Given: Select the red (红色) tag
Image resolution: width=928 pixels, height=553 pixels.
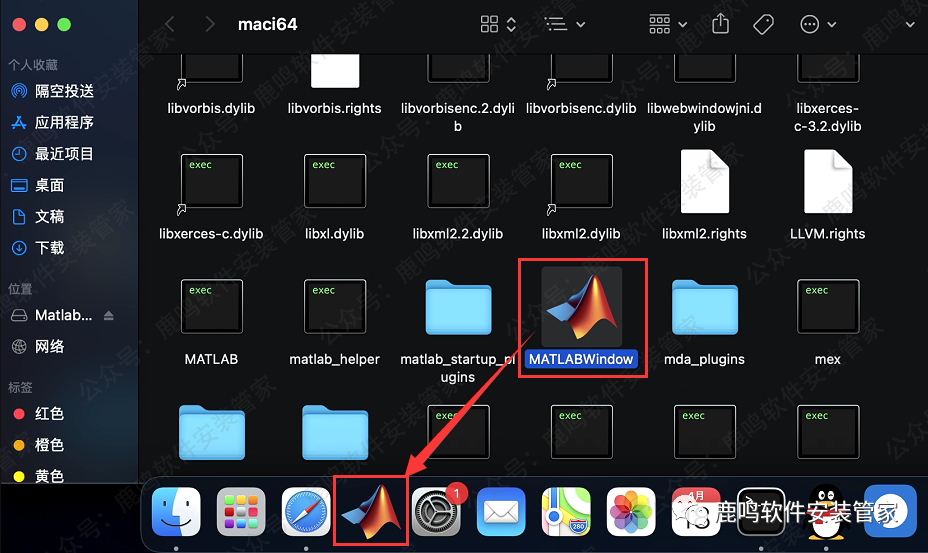Looking at the screenshot, I should click(49, 413).
